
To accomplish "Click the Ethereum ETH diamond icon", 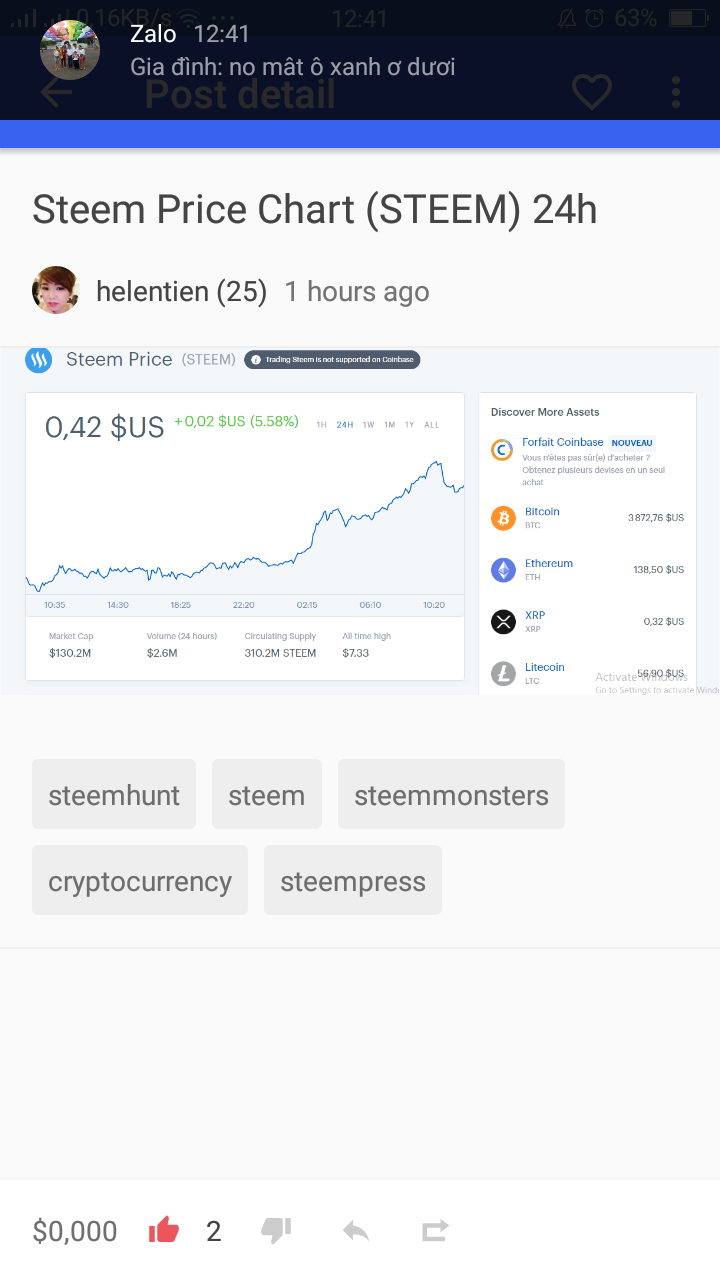I will [501, 569].
